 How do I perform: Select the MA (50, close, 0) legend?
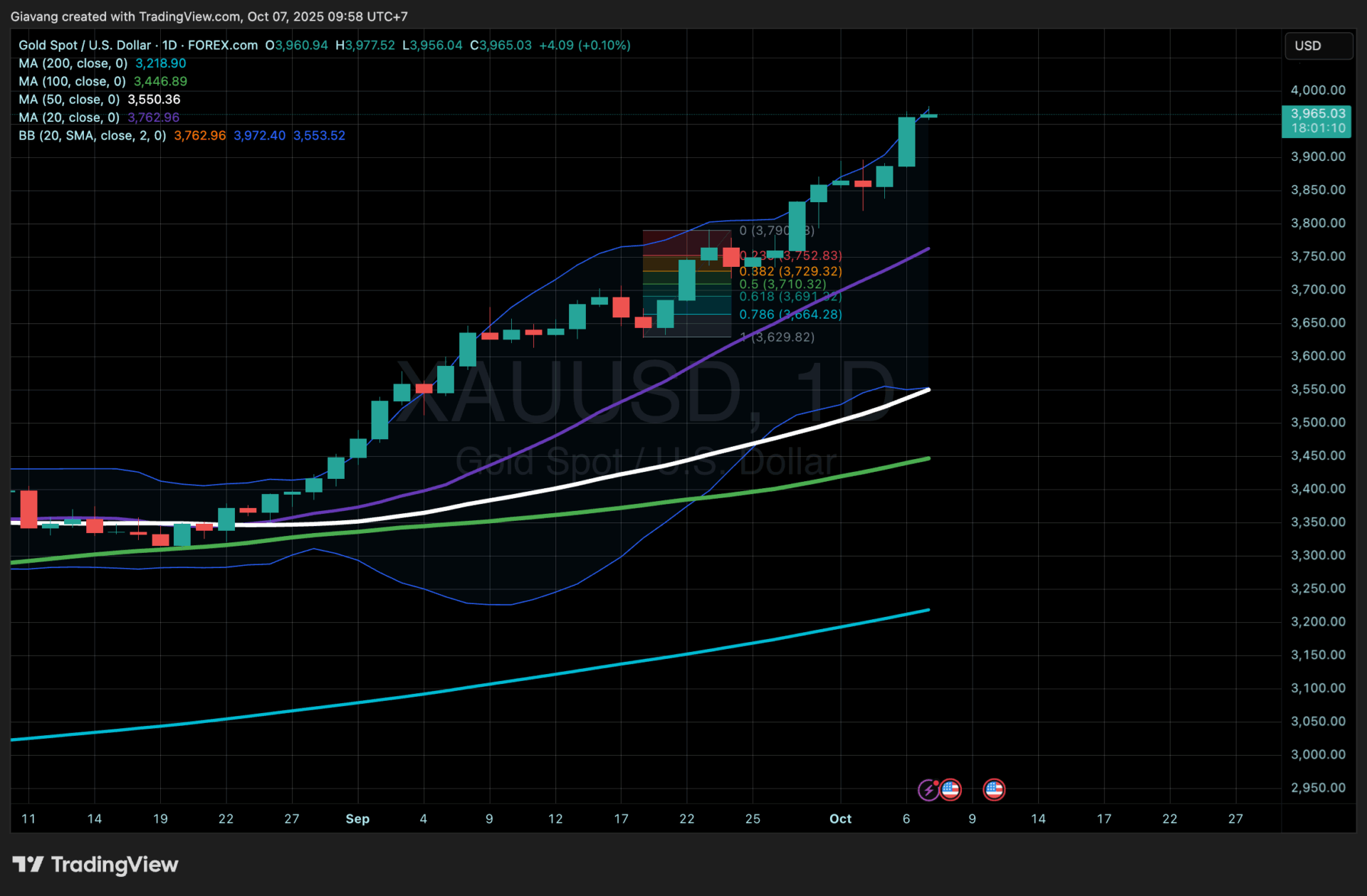coord(69,100)
